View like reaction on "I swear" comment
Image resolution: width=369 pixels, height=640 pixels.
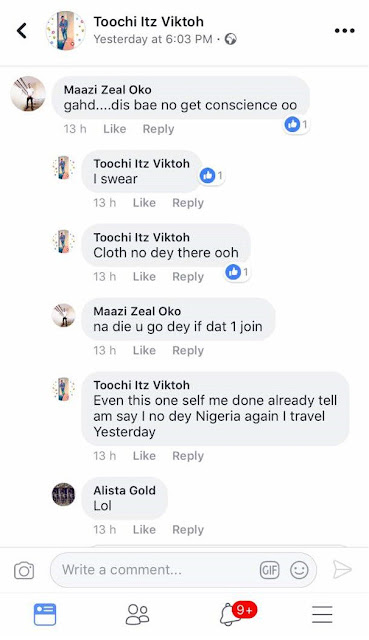(x=211, y=176)
